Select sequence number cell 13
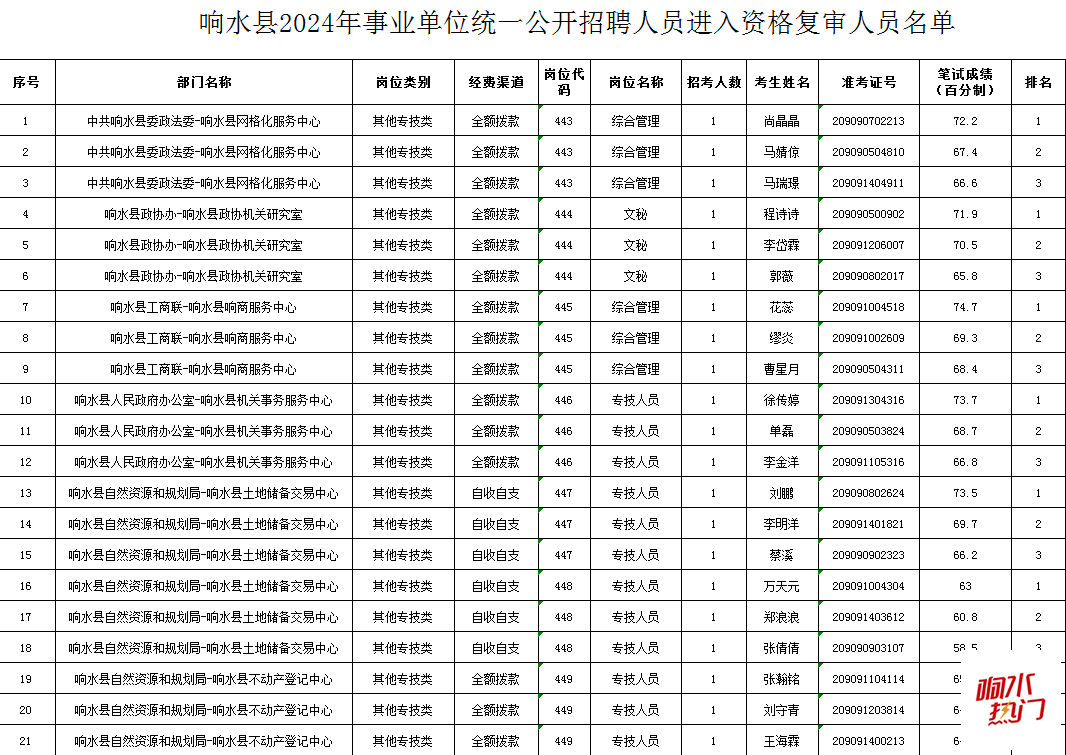The image size is (1066, 755). tap(26, 493)
